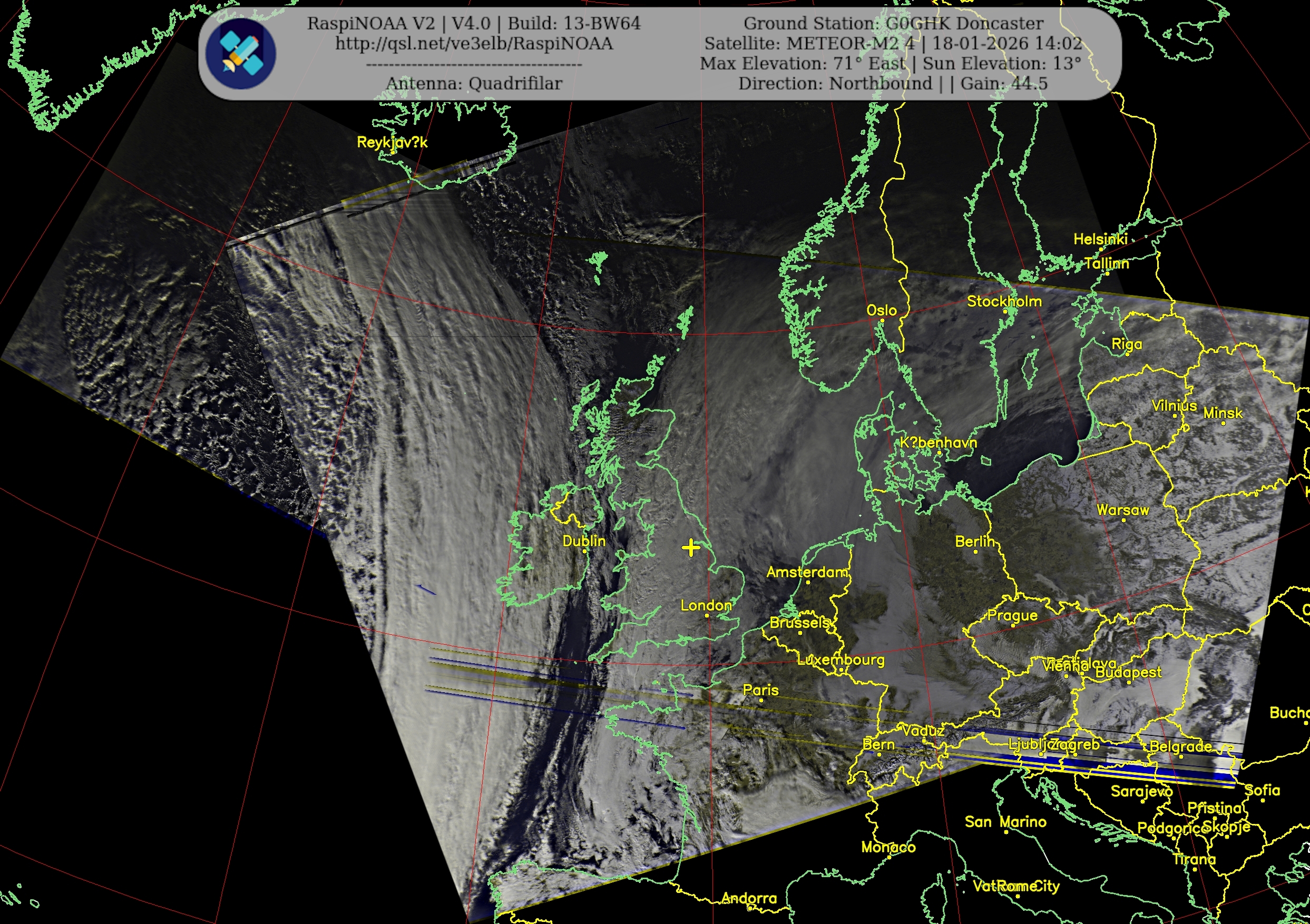Click the Satellite METEOR-M2 4 text line
Image resolution: width=1310 pixels, height=924 pixels.
coord(893,43)
